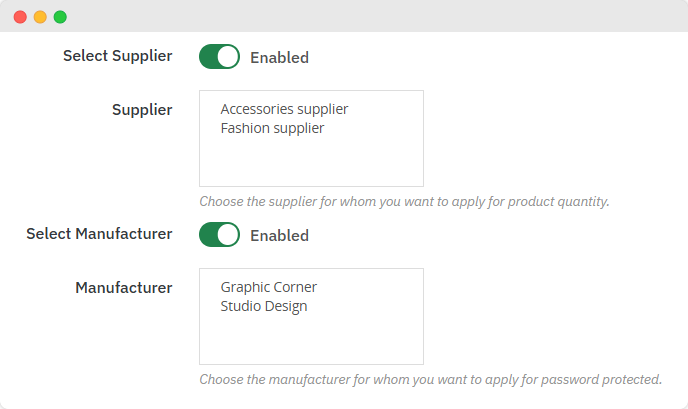Click the supplier product quantity help text
The image size is (688, 409).
click(404, 201)
